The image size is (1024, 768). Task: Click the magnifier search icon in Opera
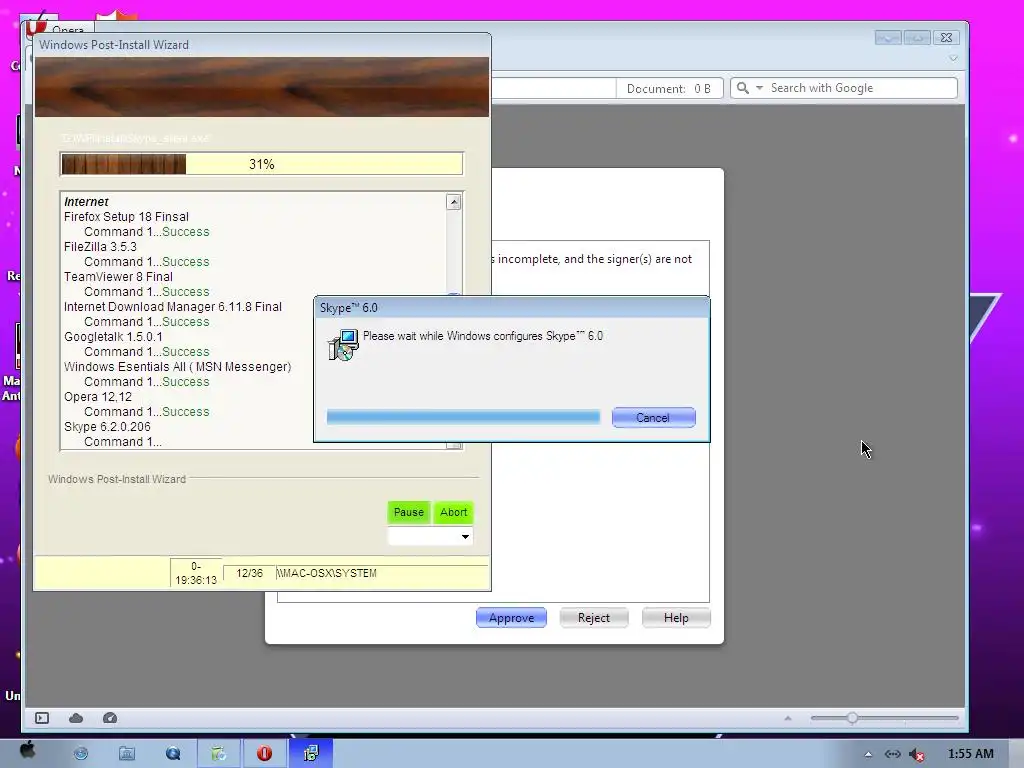click(x=743, y=88)
